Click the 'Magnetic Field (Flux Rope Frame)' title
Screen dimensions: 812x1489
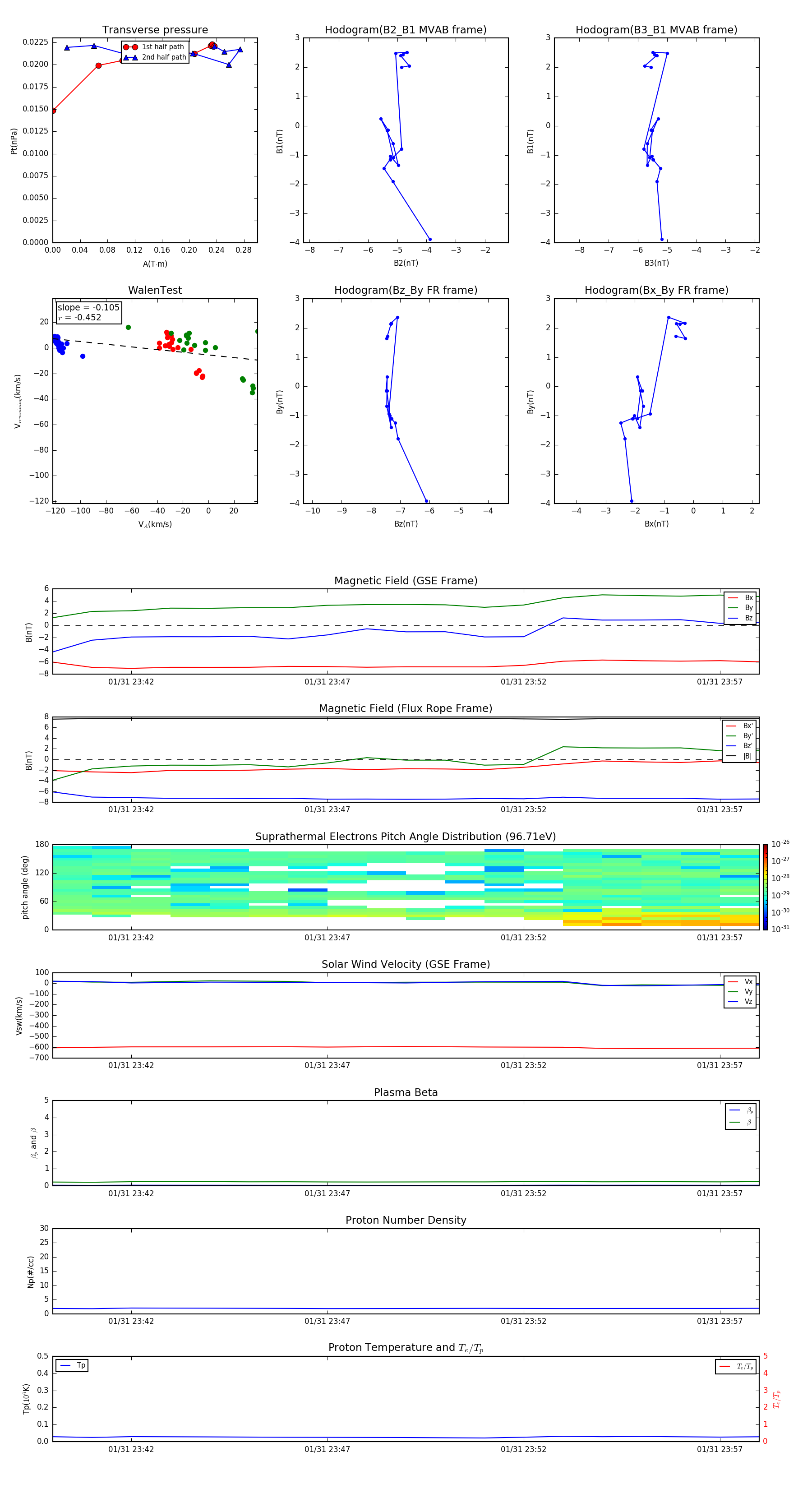pos(406,709)
